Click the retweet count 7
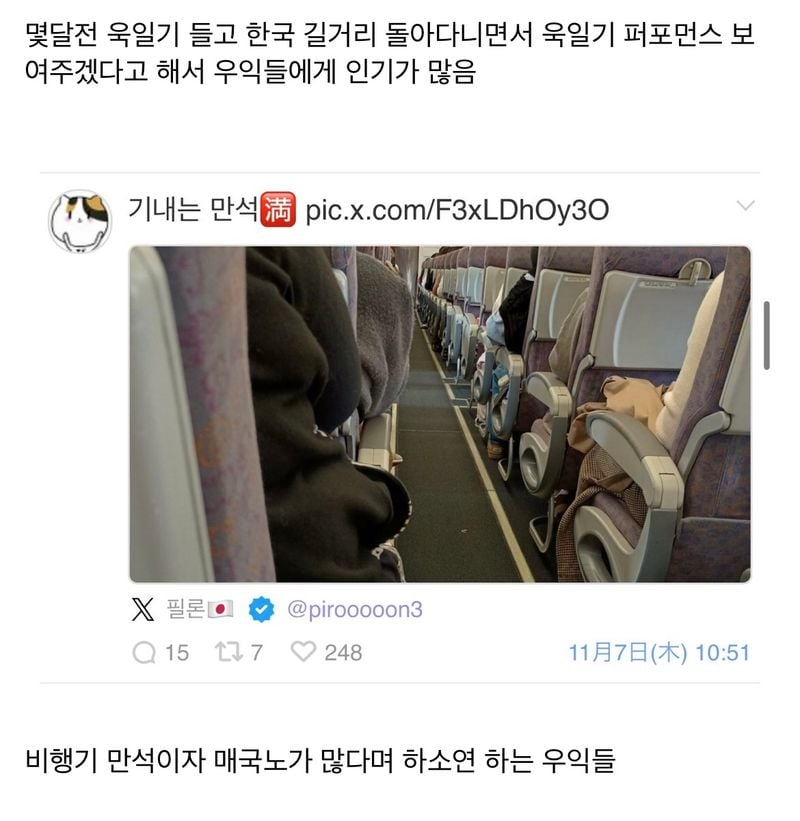The image size is (800, 821). (257, 653)
